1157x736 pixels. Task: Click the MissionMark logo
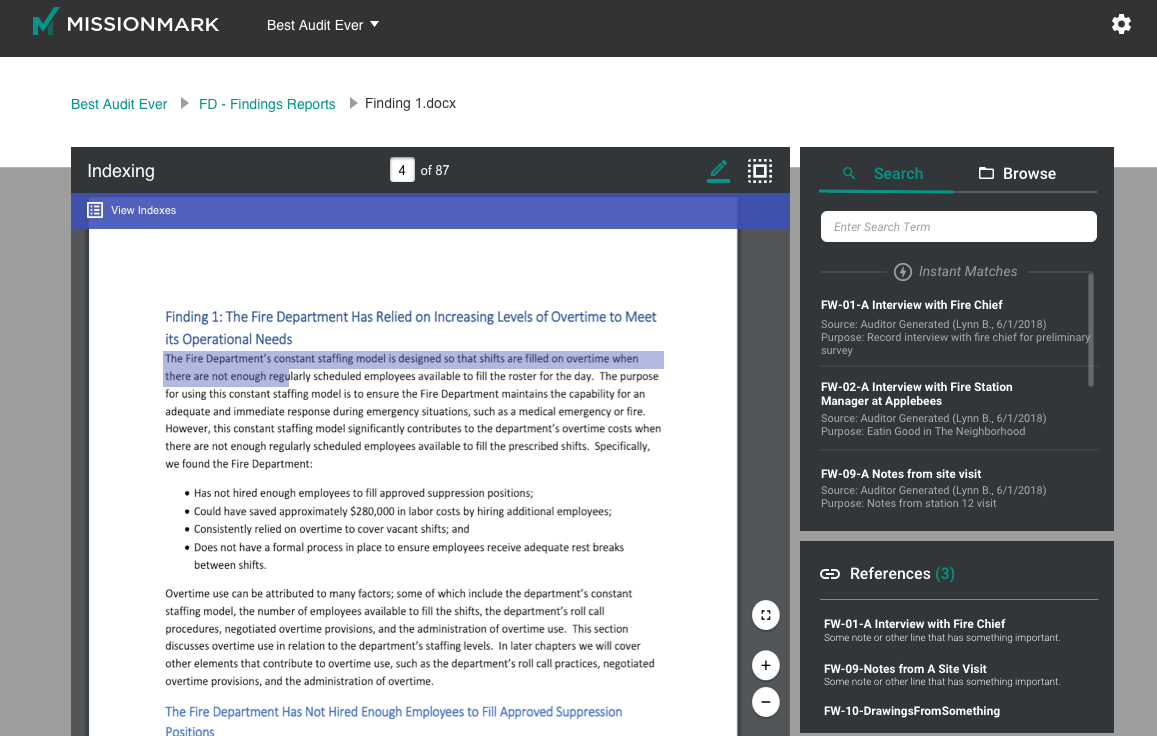point(126,22)
